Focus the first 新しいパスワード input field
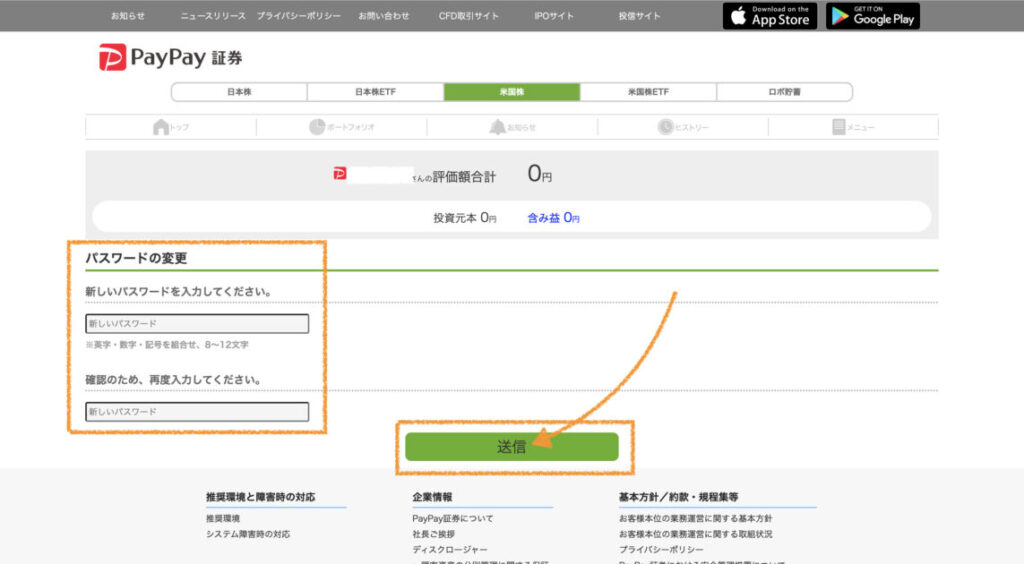Image resolution: width=1024 pixels, height=564 pixels. pos(197,324)
